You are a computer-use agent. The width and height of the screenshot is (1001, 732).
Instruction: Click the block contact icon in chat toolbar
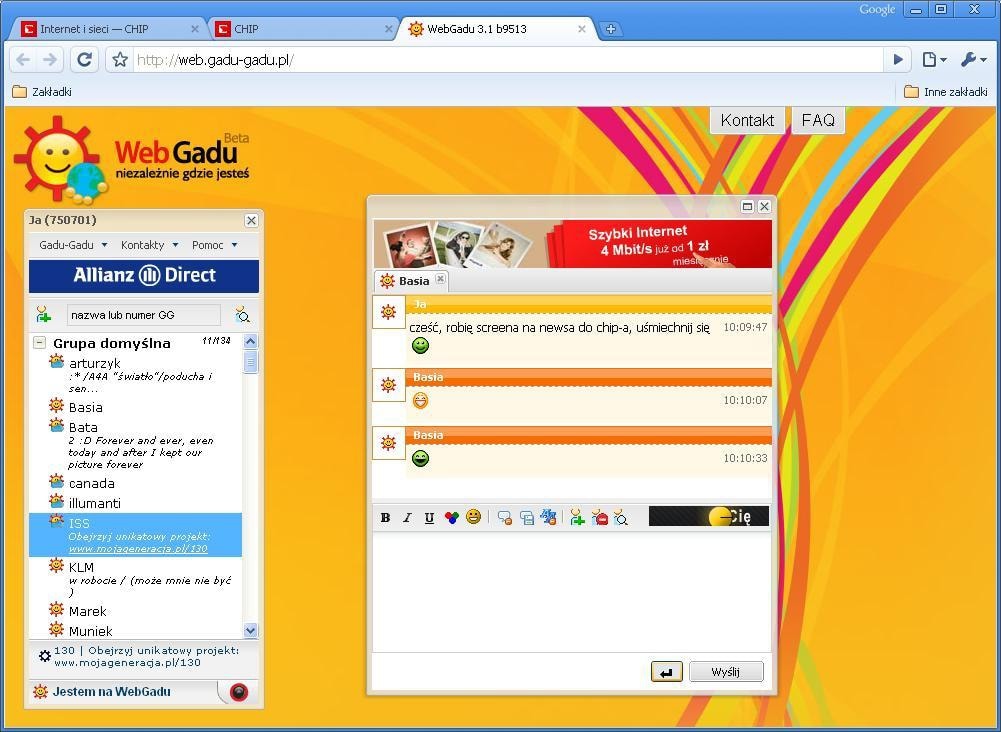pyautogui.click(x=599, y=517)
